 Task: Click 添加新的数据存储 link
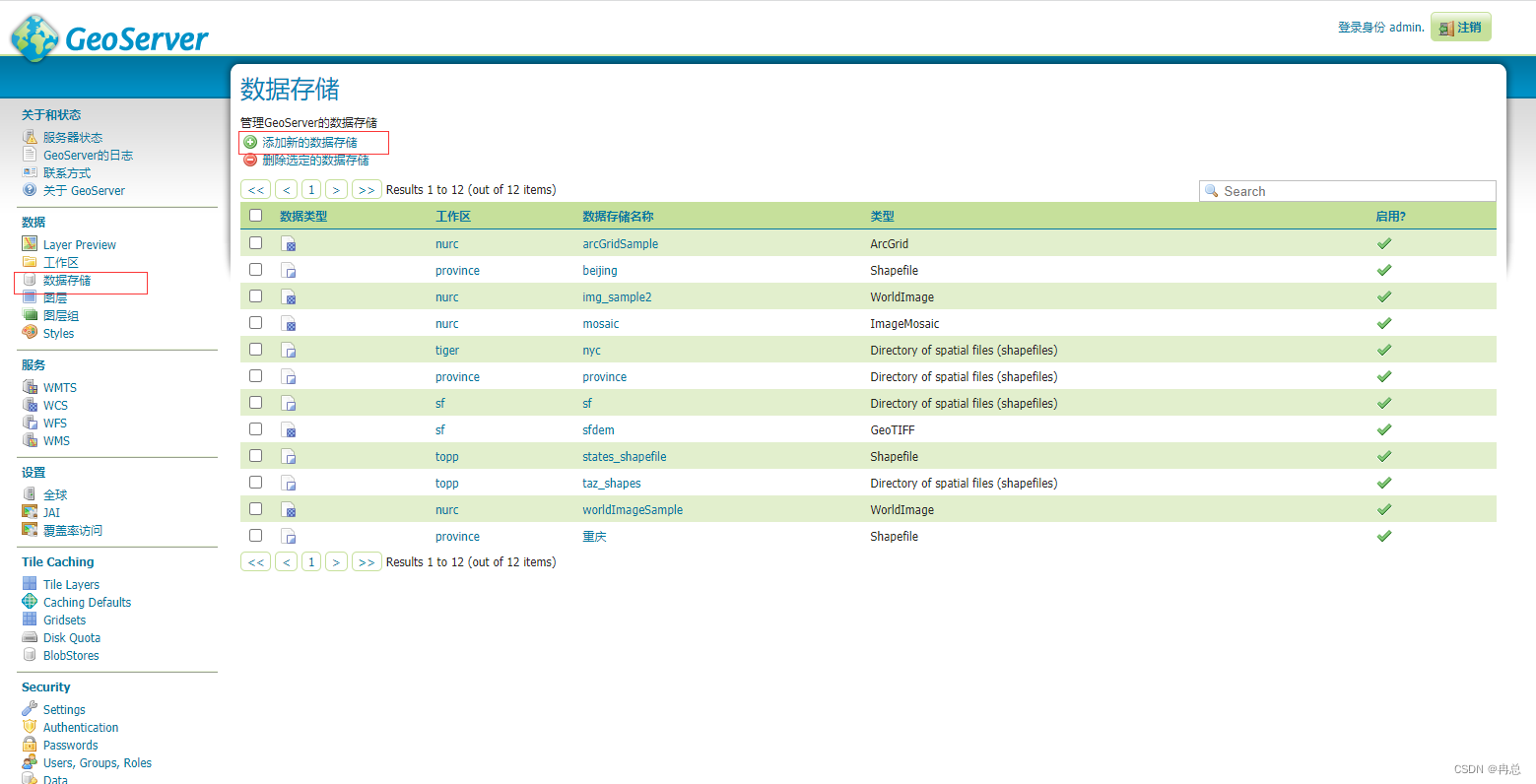click(x=309, y=143)
